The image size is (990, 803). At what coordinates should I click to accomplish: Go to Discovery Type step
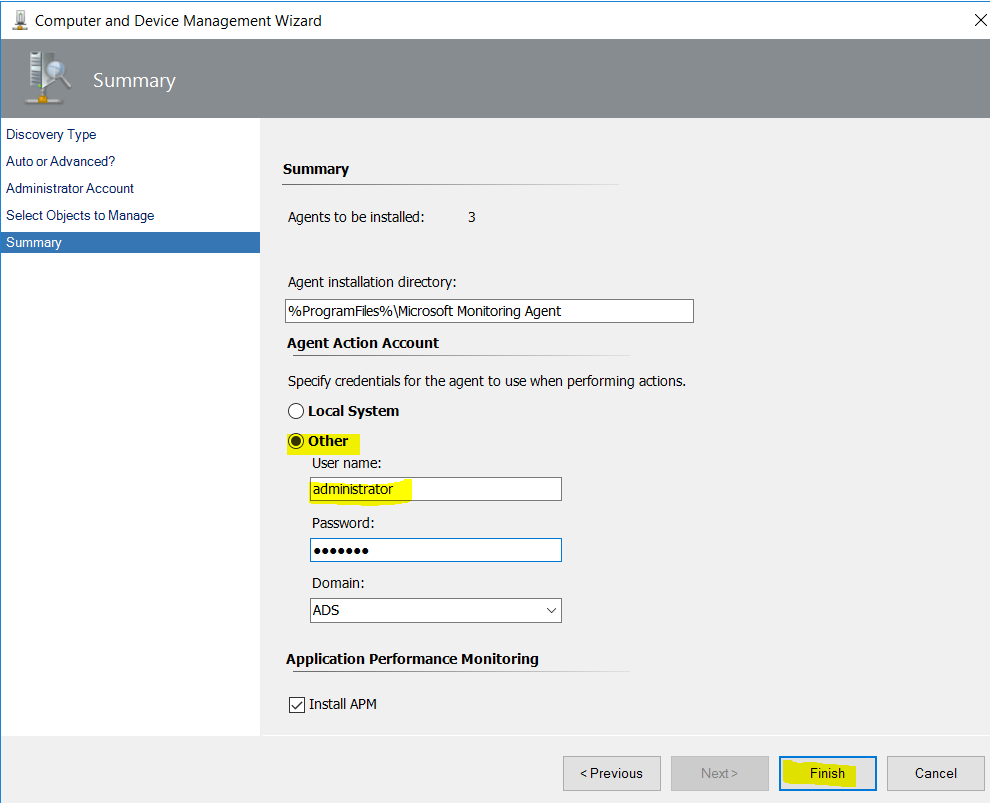[x=51, y=134]
